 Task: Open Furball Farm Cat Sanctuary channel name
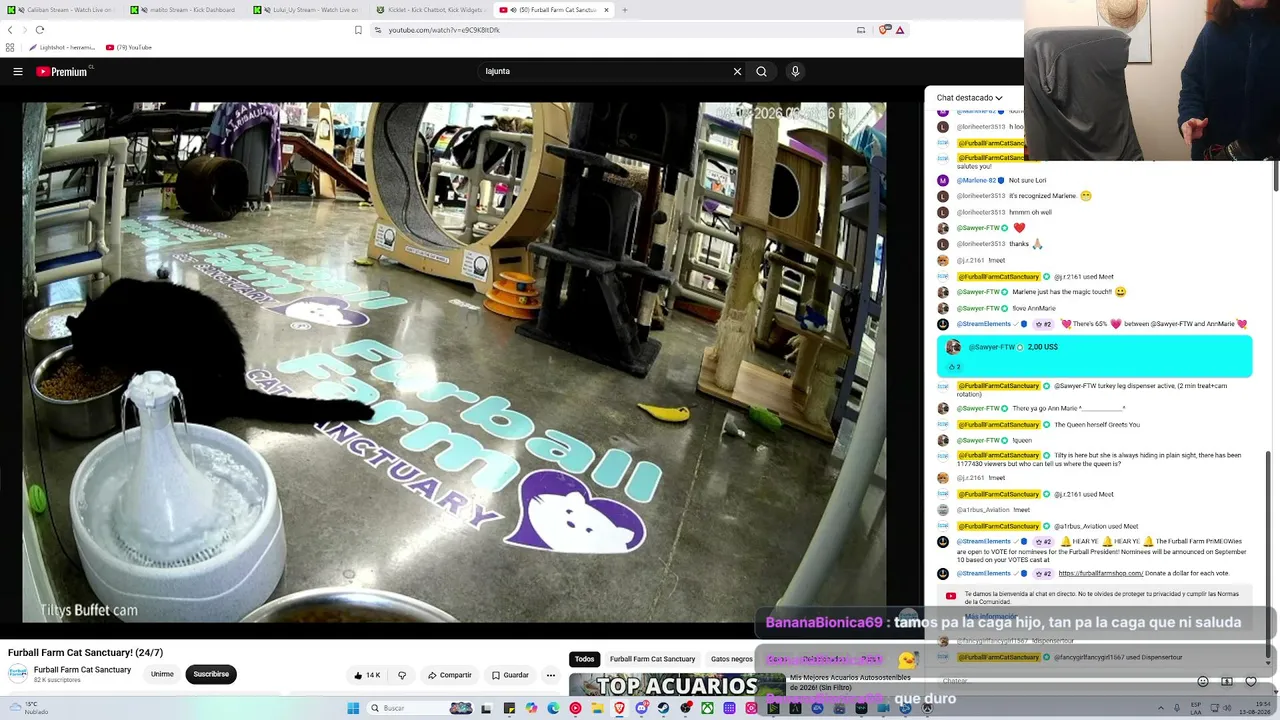coord(82,670)
